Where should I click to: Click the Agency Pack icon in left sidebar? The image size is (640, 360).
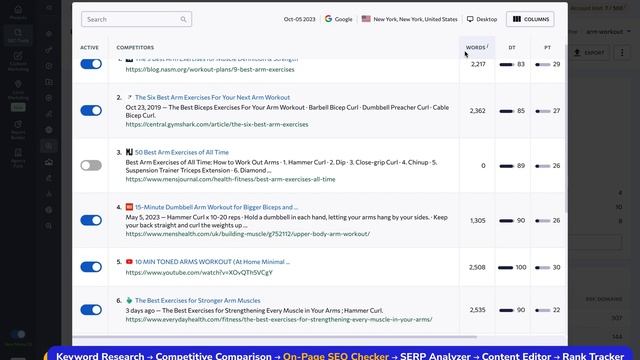pos(18,153)
